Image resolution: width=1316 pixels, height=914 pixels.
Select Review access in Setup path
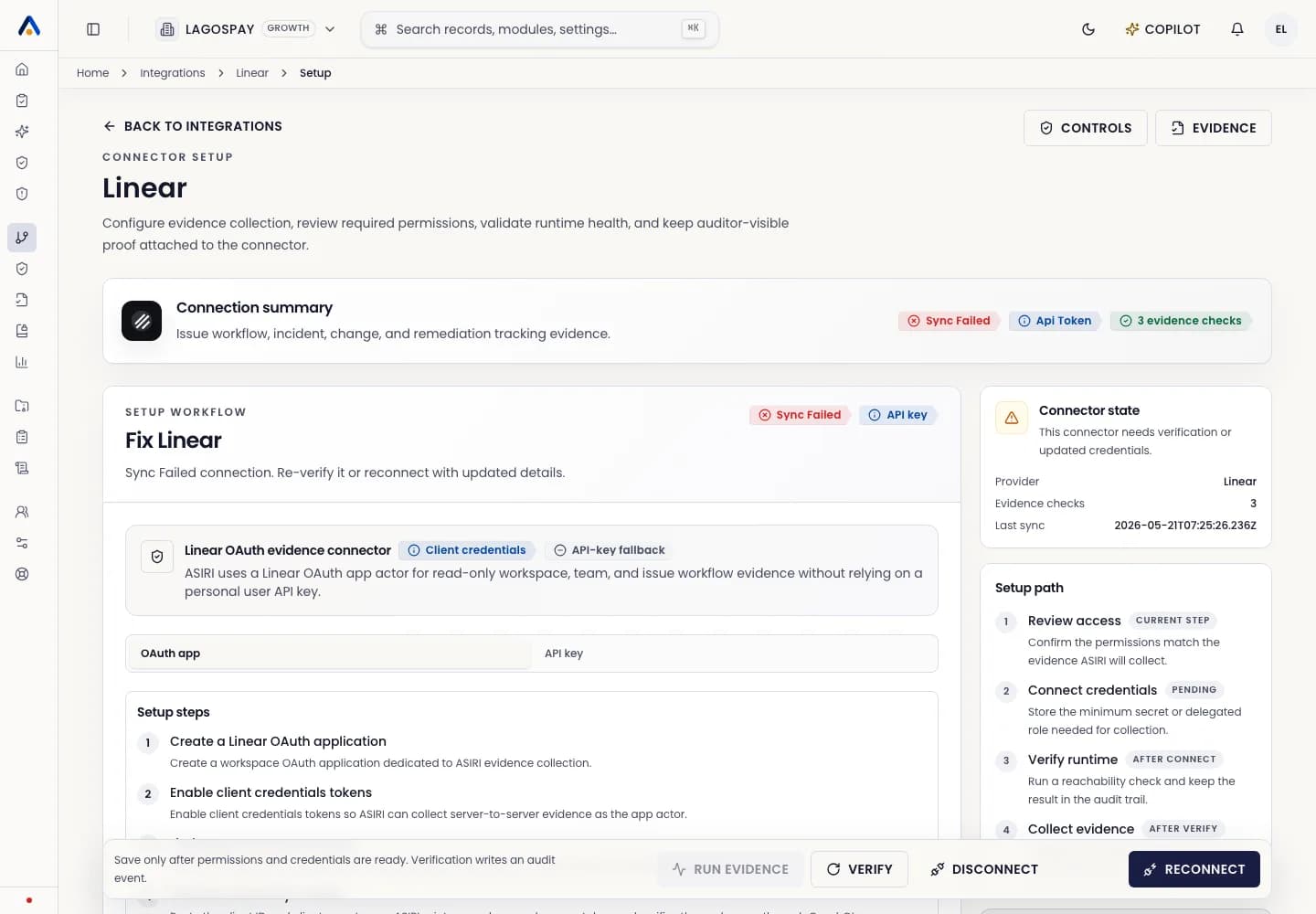pyautogui.click(x=1074, y=621)
